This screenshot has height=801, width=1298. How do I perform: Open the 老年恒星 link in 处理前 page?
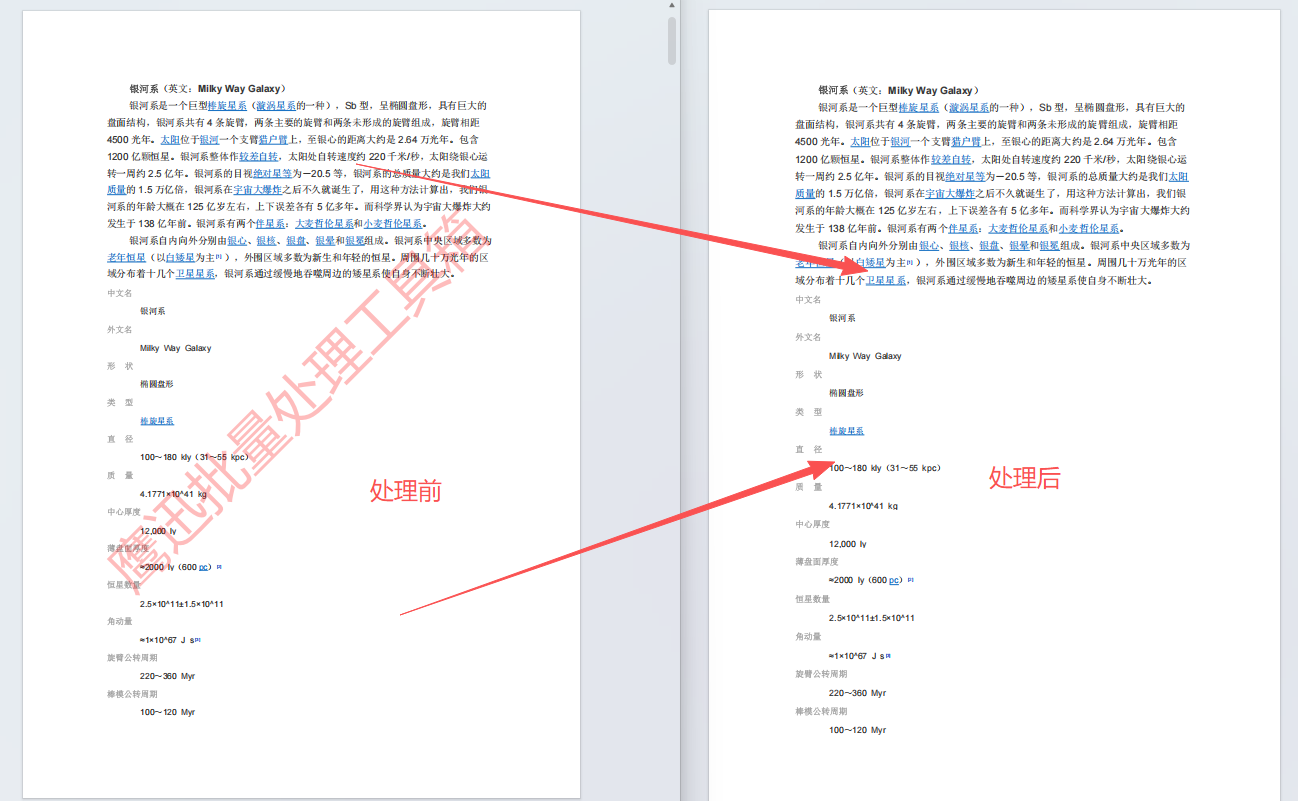pyautogui.click(x=127, y=258)
